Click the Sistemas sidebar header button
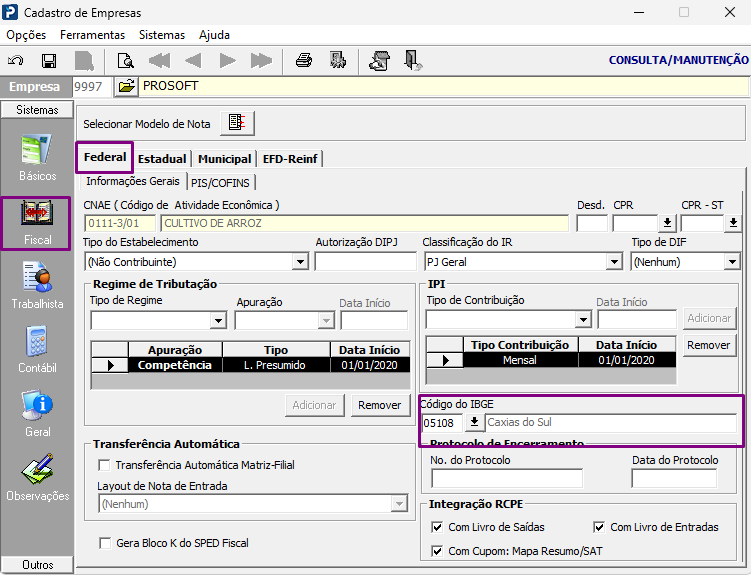Viewport: 751px width, 579px height. pyautogui.click(x=37, y=110)
